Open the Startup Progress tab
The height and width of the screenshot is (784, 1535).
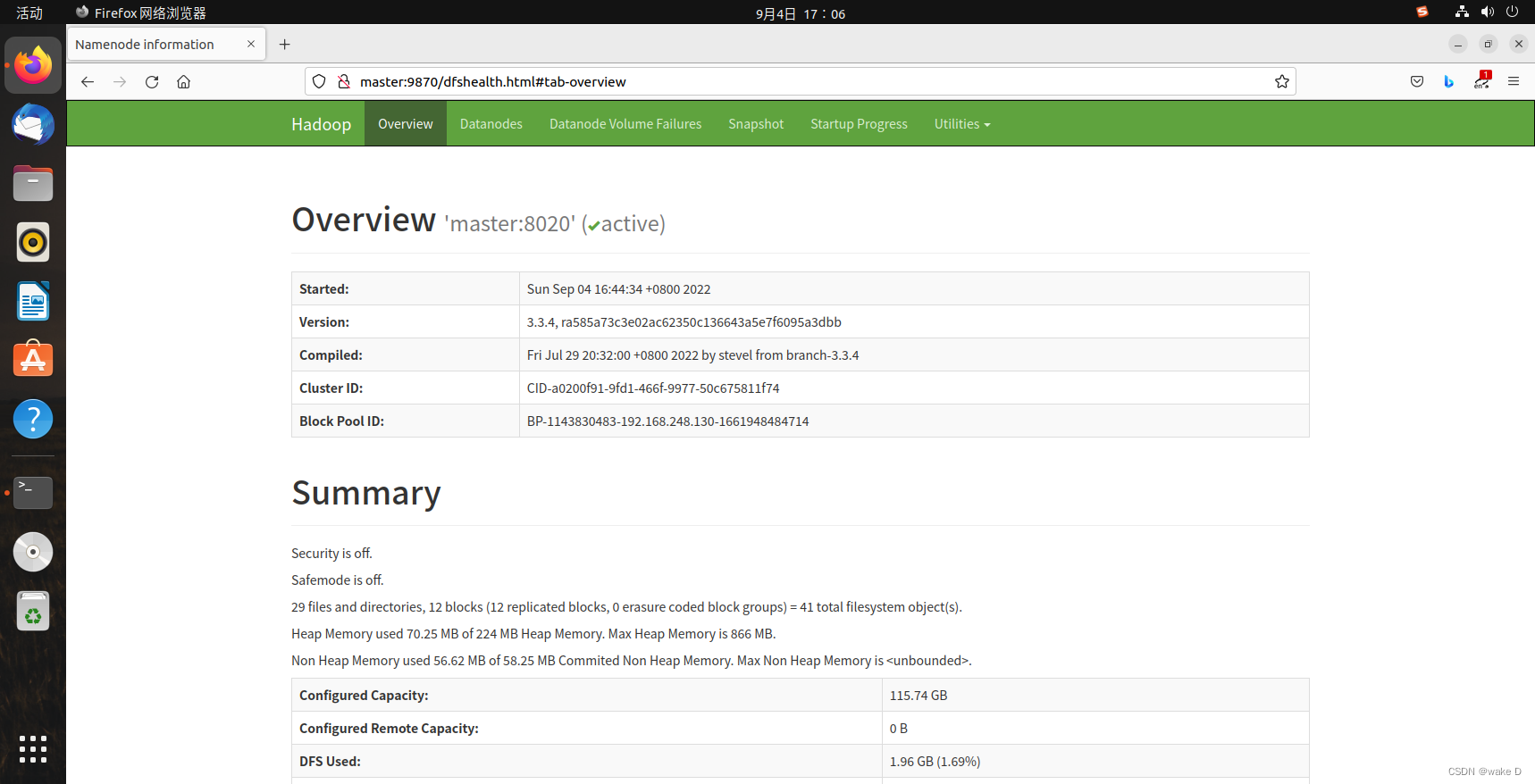coord(859,124)
